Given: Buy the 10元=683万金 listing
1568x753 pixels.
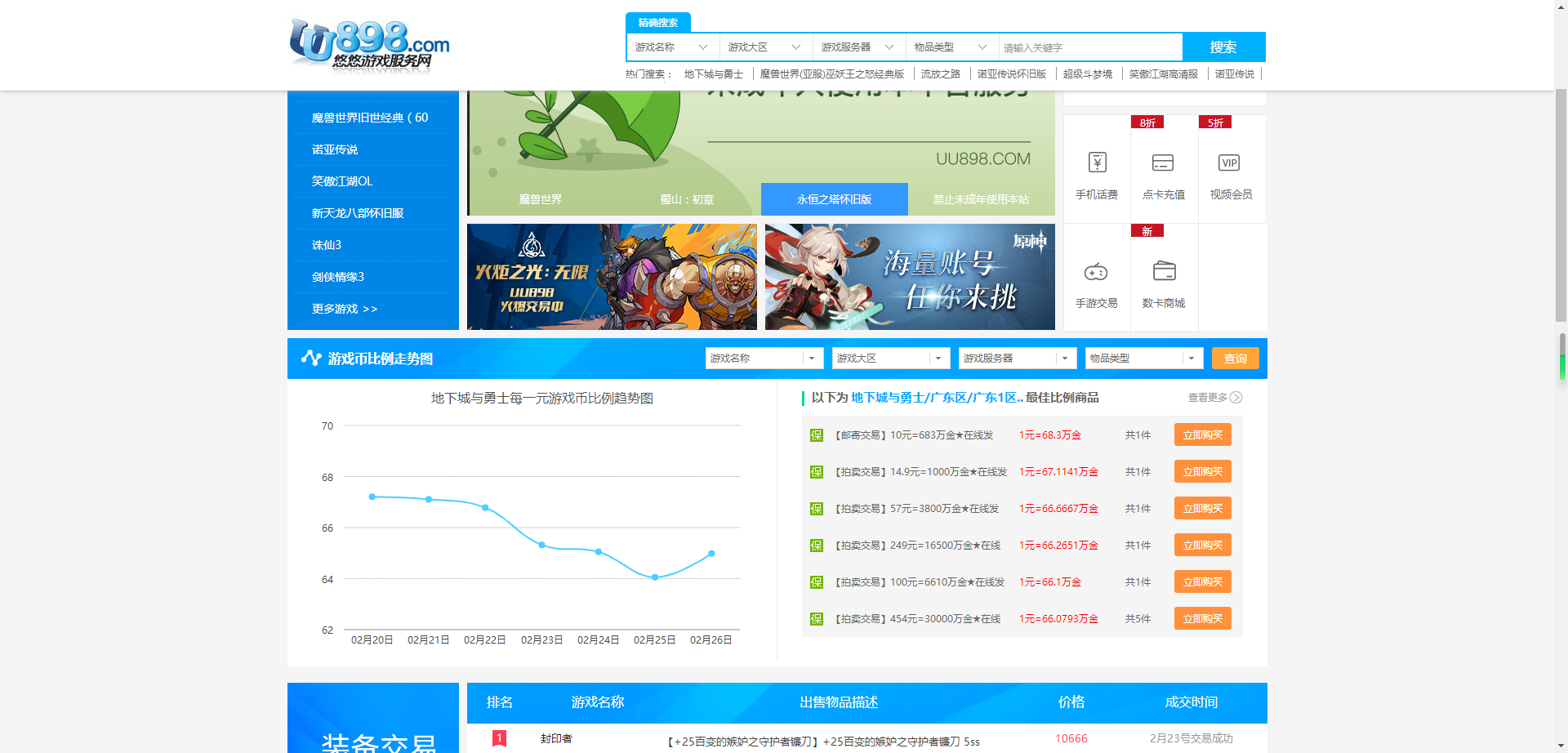Looking at the screenshot, I should point(1202,435).
